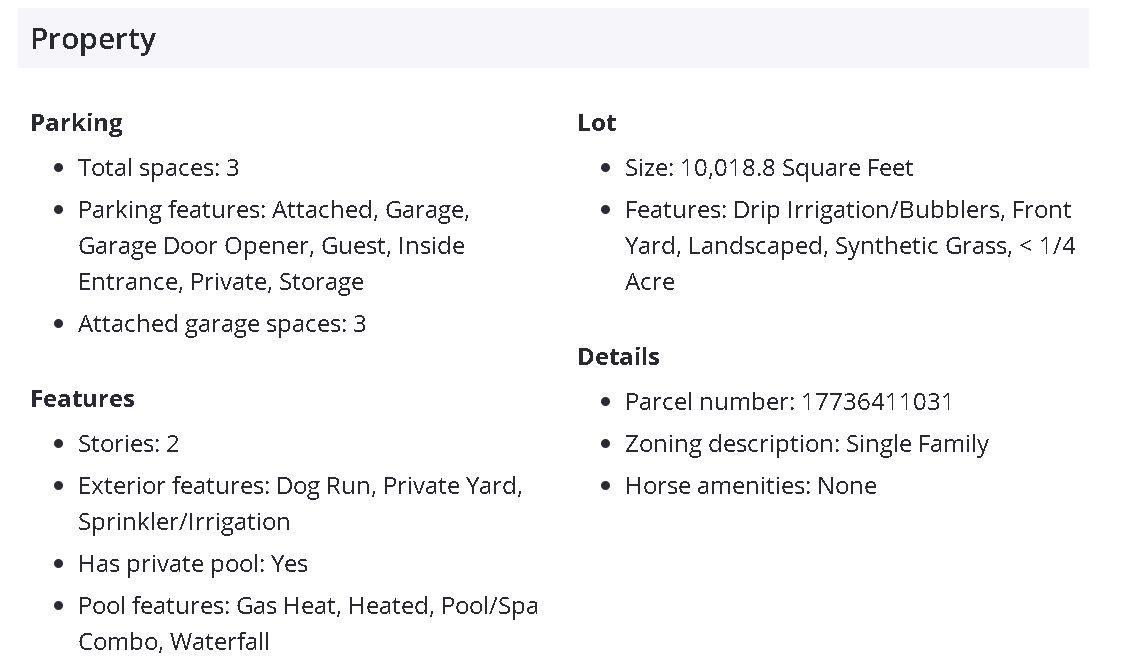Click the Horse amenities: None entry

tap(750, 486)
